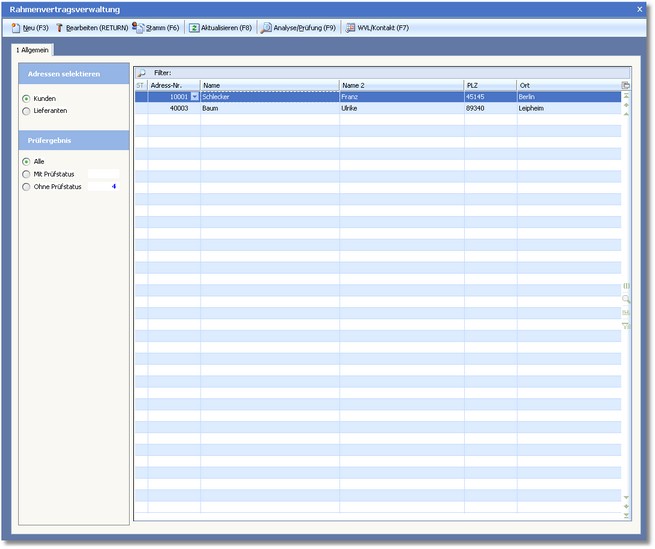Click the filter icon beside the Filter label
The height and width of the screenshot is (549, 655).
pyautogui.click(x=141, y=73)
